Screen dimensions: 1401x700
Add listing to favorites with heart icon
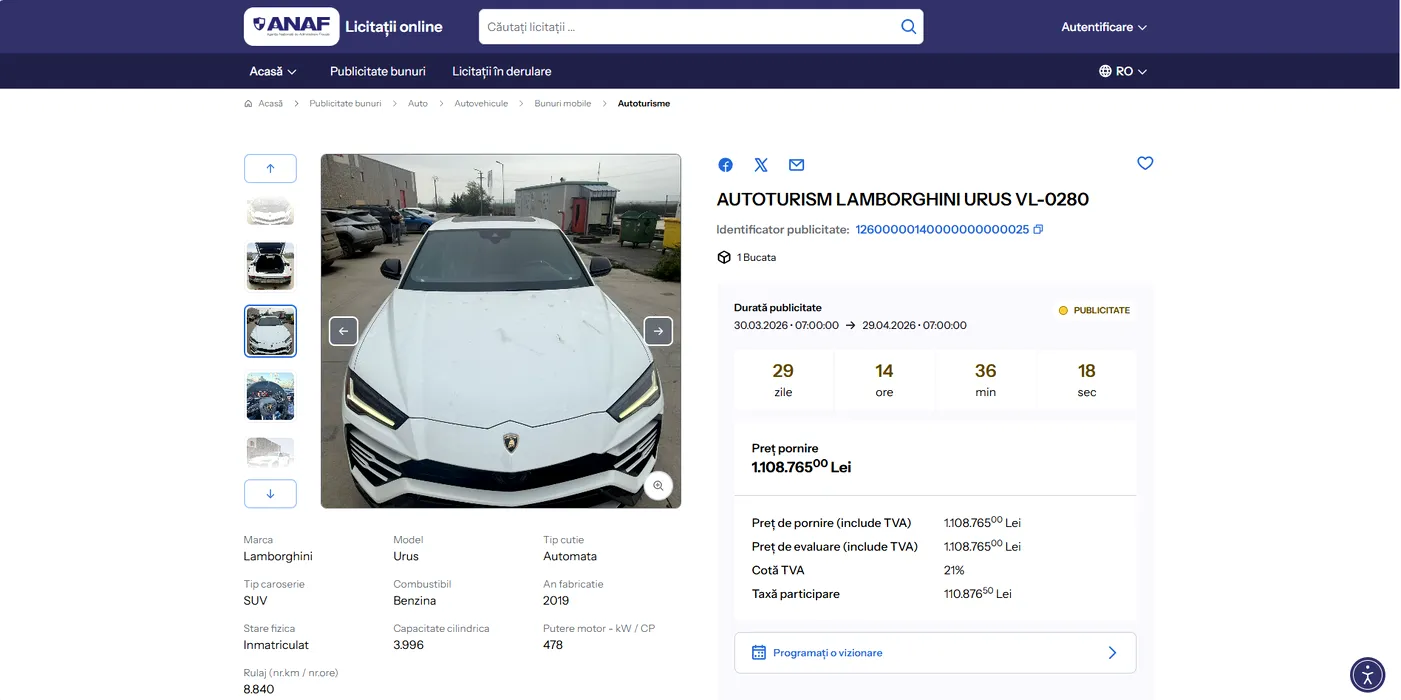(x=1145, y=163)
